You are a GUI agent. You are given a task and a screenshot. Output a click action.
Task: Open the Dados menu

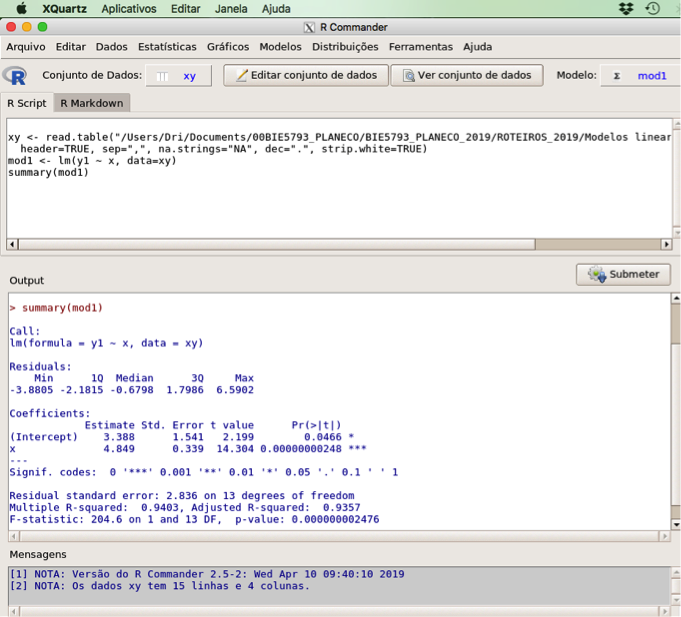click(111, 47)
